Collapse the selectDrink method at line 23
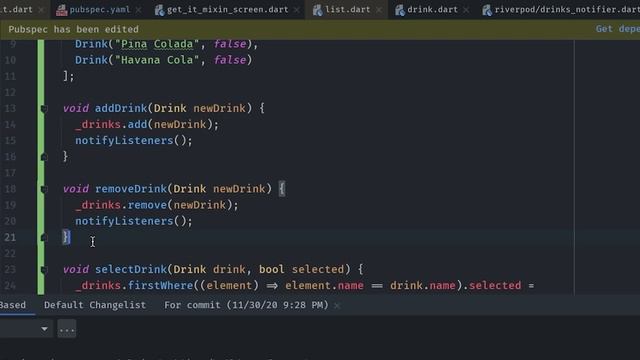640x360 pixels. point(44,269)
